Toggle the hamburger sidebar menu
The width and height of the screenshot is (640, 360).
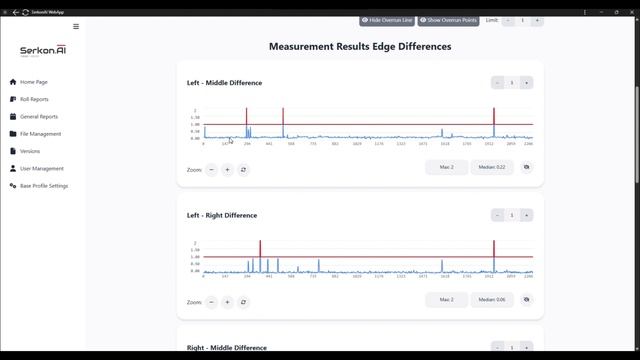point(76,27)
